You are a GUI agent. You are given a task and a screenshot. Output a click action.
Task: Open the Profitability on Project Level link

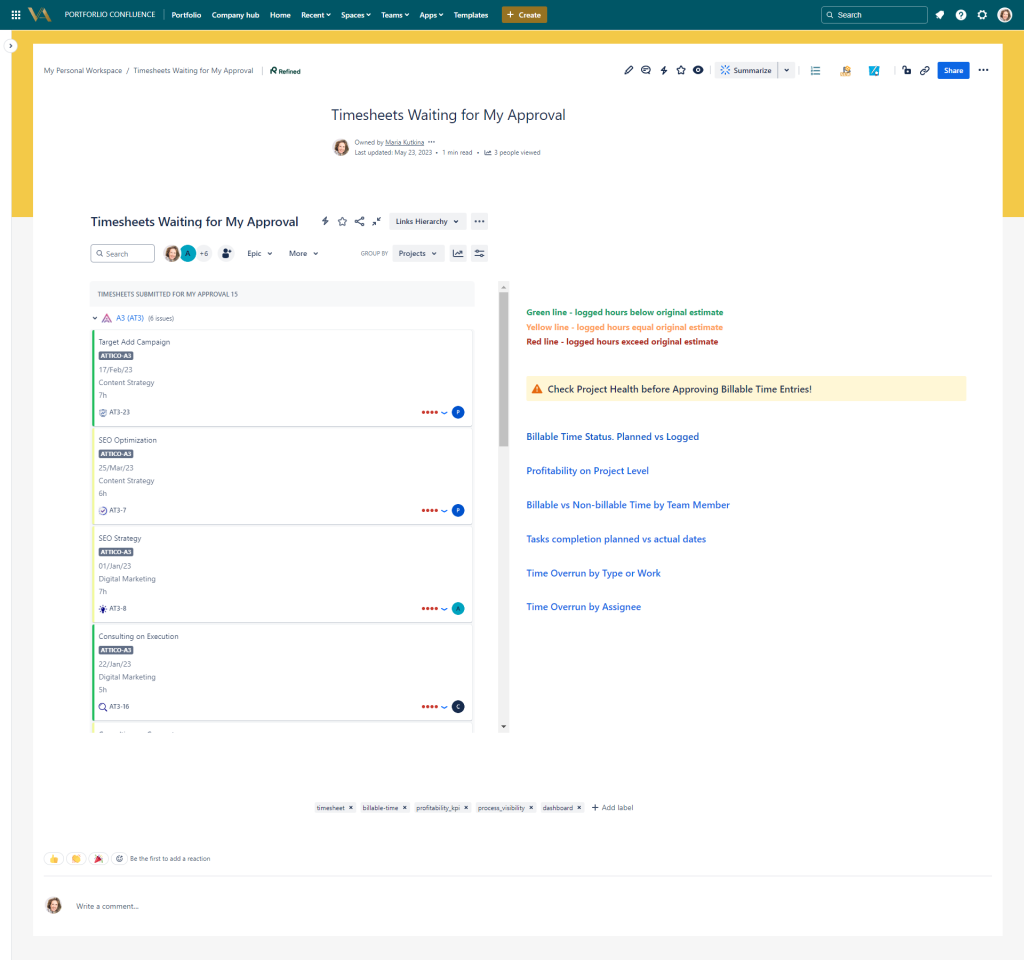[587, 470]
